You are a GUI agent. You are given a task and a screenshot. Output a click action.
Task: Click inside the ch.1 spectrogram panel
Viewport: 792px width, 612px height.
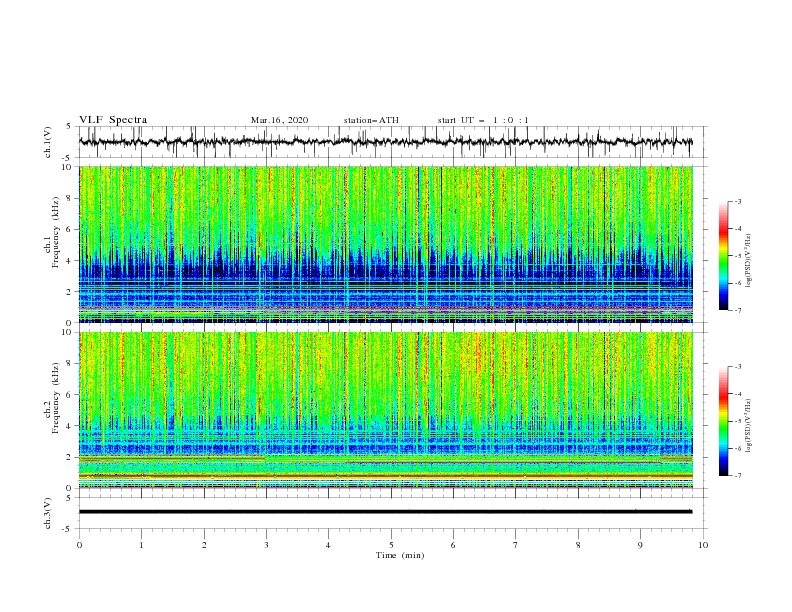[x=386, y=244]
